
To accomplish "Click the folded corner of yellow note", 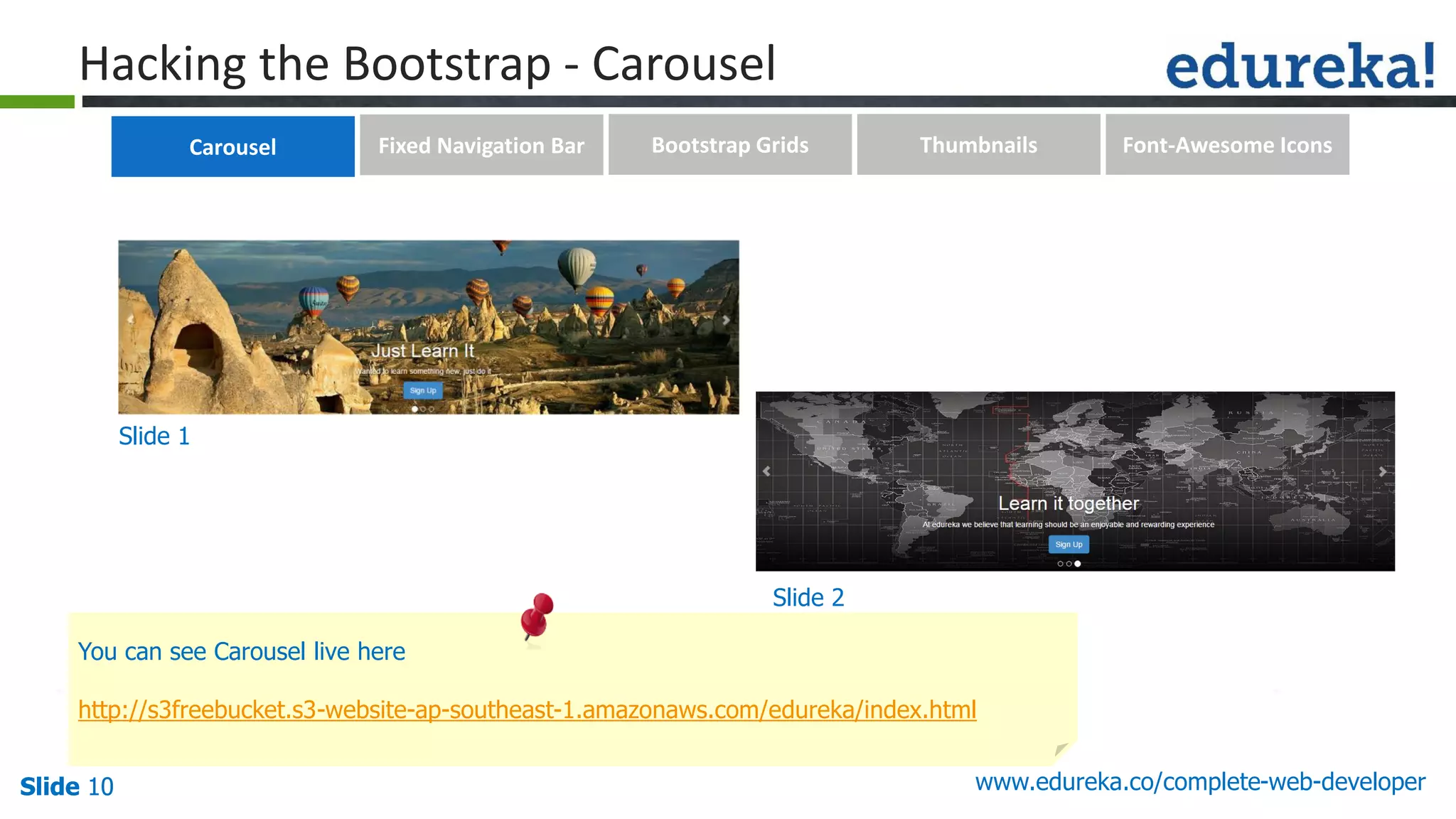I will click(x=1062, y=750).
